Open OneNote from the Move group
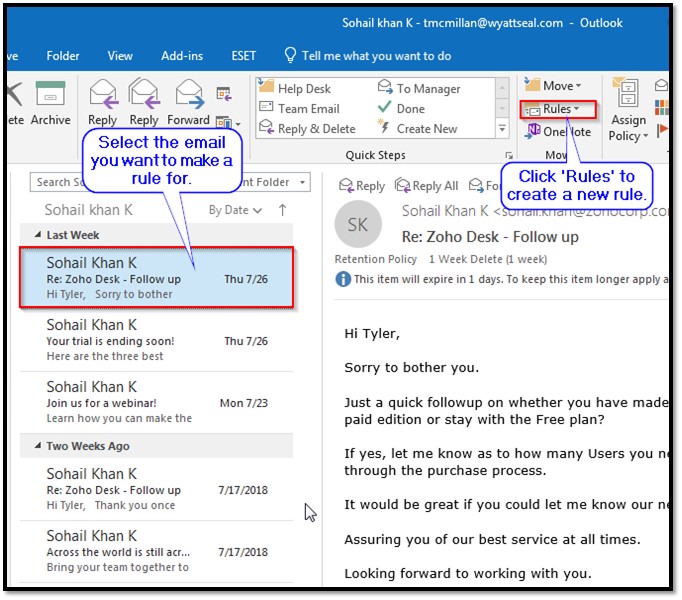This screenshot has width=682, height=600. 558,131
